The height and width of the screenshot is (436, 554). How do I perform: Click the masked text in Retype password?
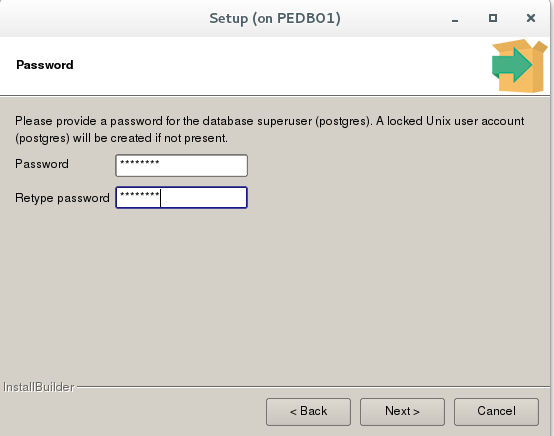point(140,195)
